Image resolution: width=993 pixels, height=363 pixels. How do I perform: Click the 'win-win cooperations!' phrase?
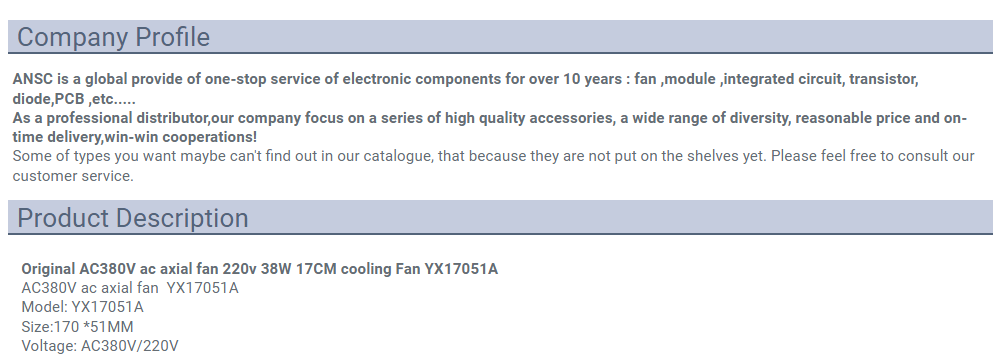pyautogui.click(x=180, y=137)
